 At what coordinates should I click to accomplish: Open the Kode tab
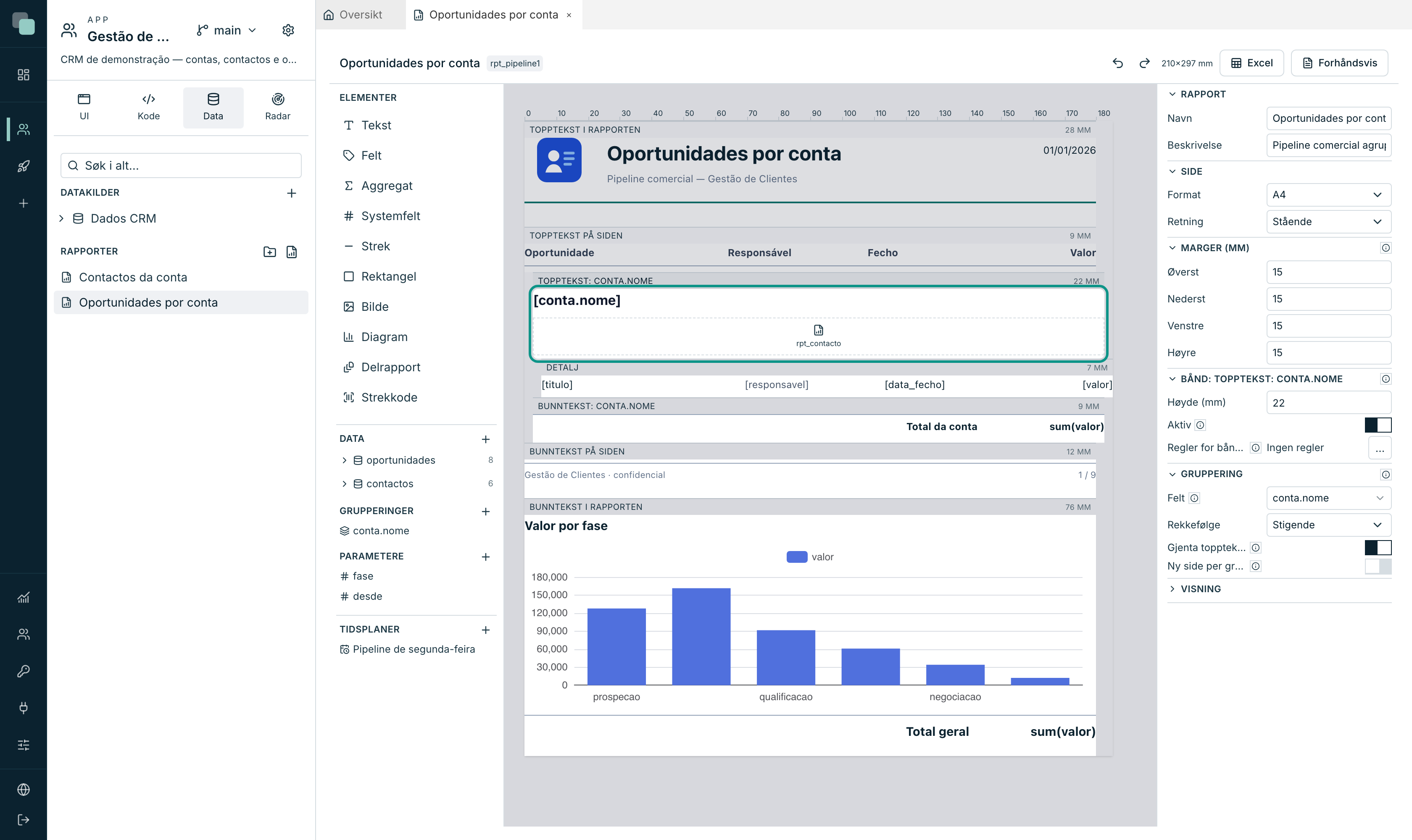(x=148, y=107)
